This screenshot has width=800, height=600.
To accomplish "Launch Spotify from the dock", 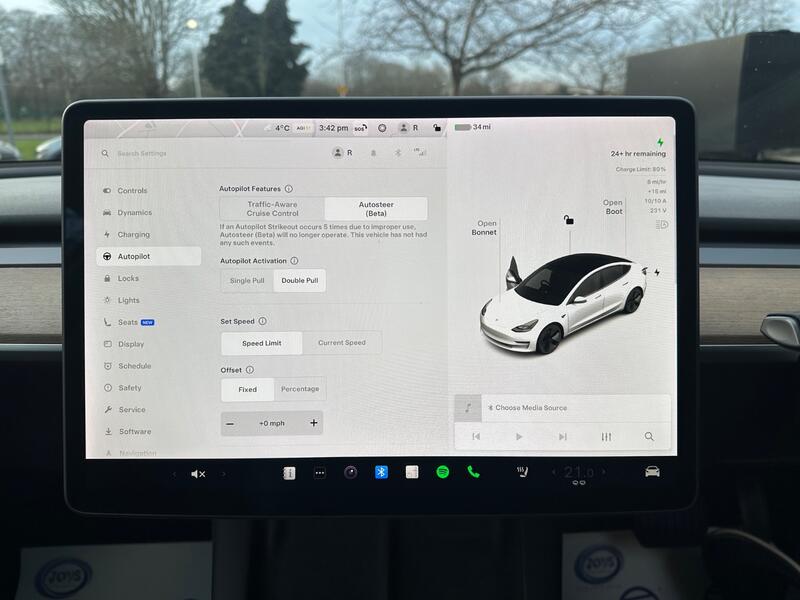I will [443, 472].
